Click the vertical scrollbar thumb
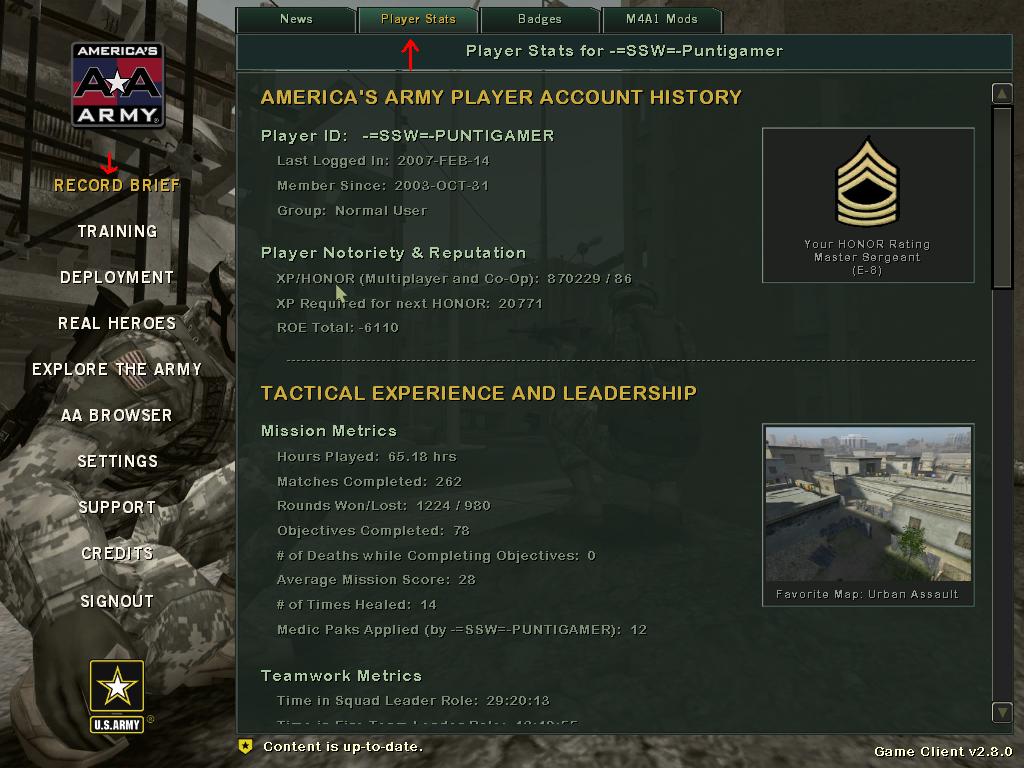This screenshot has width=1024, height=768. tap(1002, 198)
